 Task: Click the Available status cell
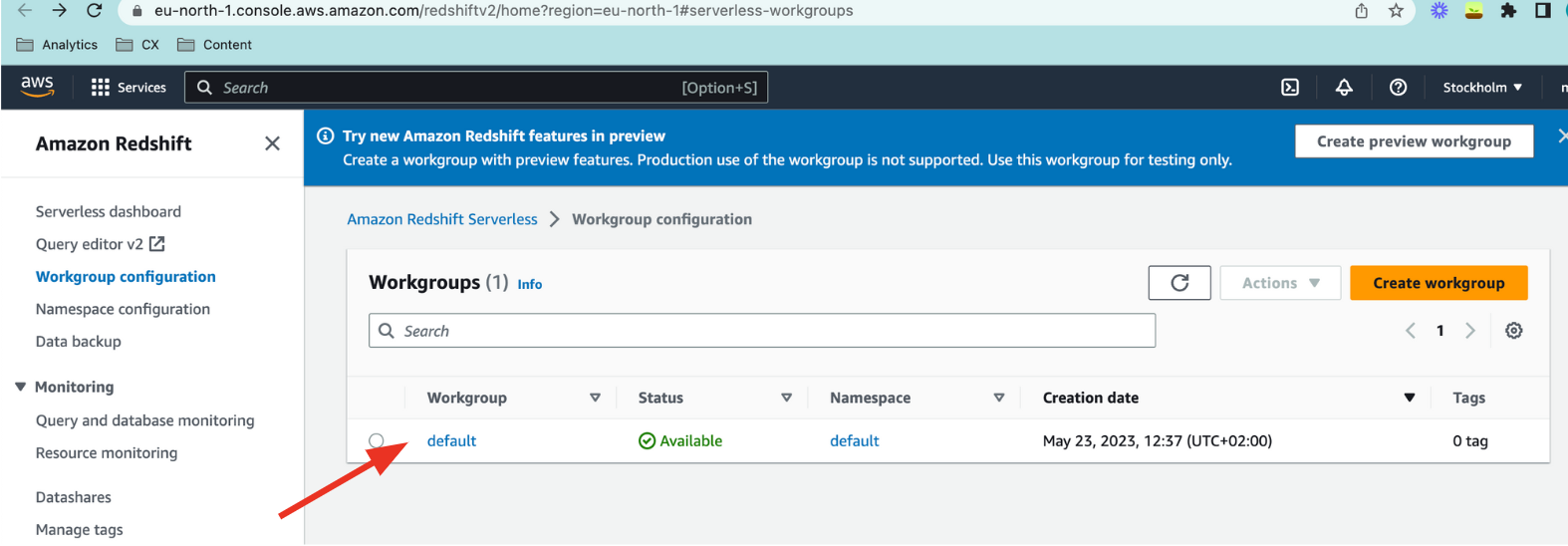(680, 440)
